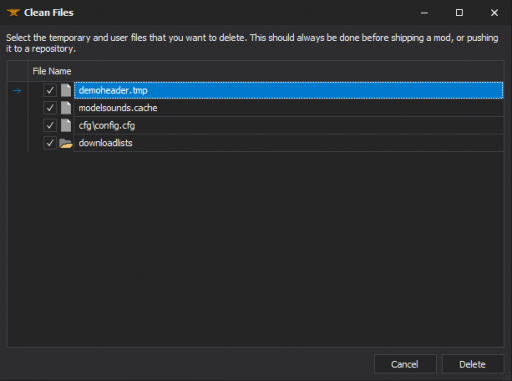This screenshot has height=381, width=512.
Task: Toggle the downloadlists folder checkbox
Action: click(50, 143)
